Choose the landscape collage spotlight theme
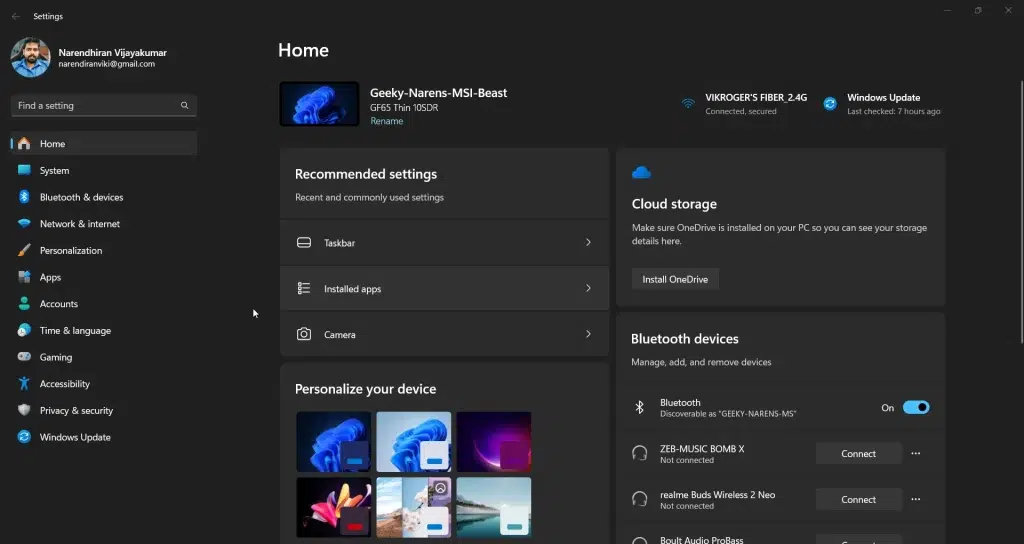Screen dimensions: 1024x544 click(413, 507)
